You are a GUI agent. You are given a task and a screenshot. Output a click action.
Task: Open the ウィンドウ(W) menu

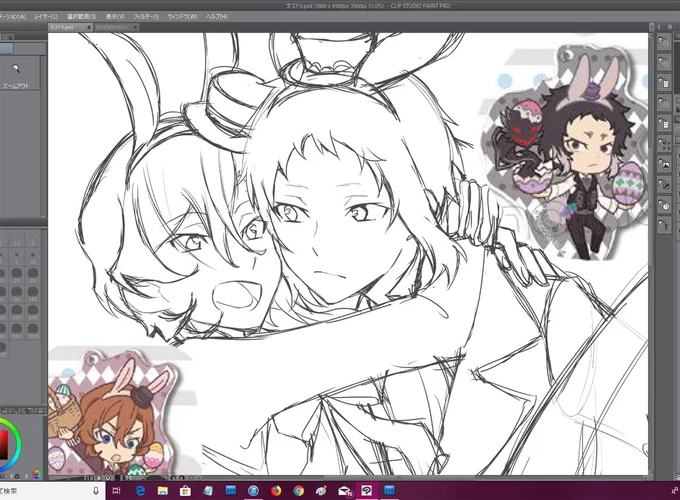click(182, 16)
